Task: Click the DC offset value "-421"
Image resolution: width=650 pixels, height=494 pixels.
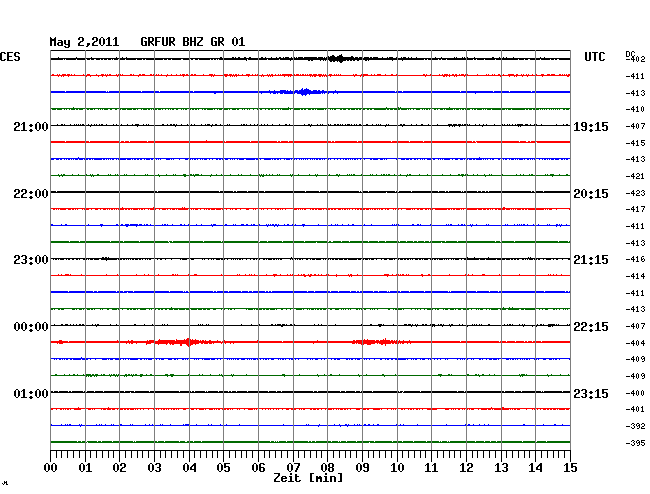Action: click(635, 176)
